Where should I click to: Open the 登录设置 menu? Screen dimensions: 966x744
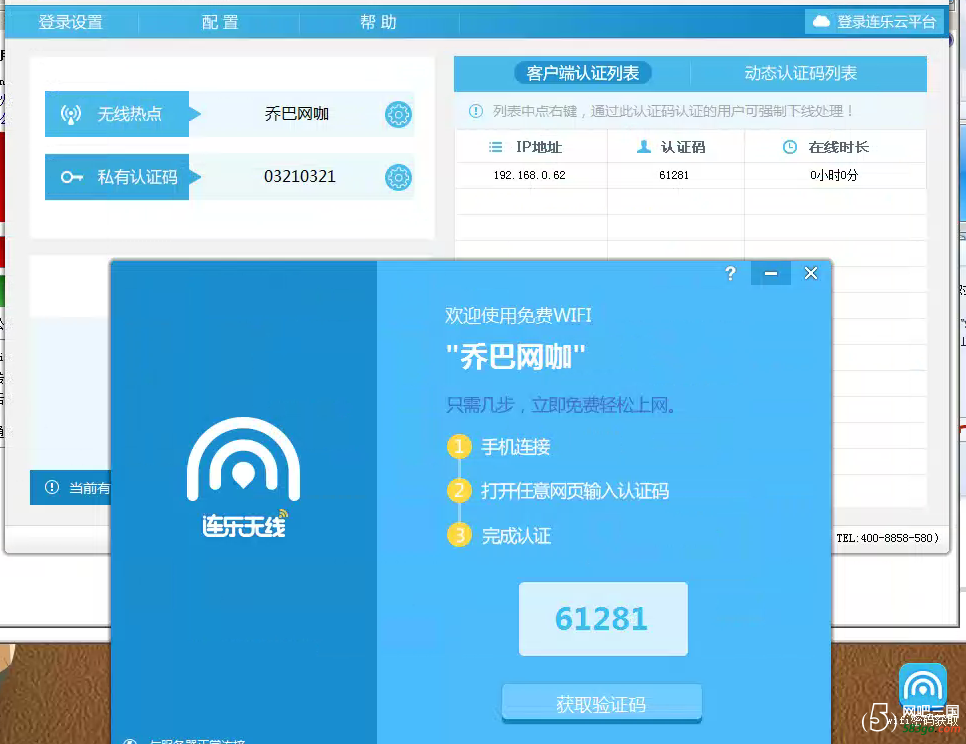[70, 22]
